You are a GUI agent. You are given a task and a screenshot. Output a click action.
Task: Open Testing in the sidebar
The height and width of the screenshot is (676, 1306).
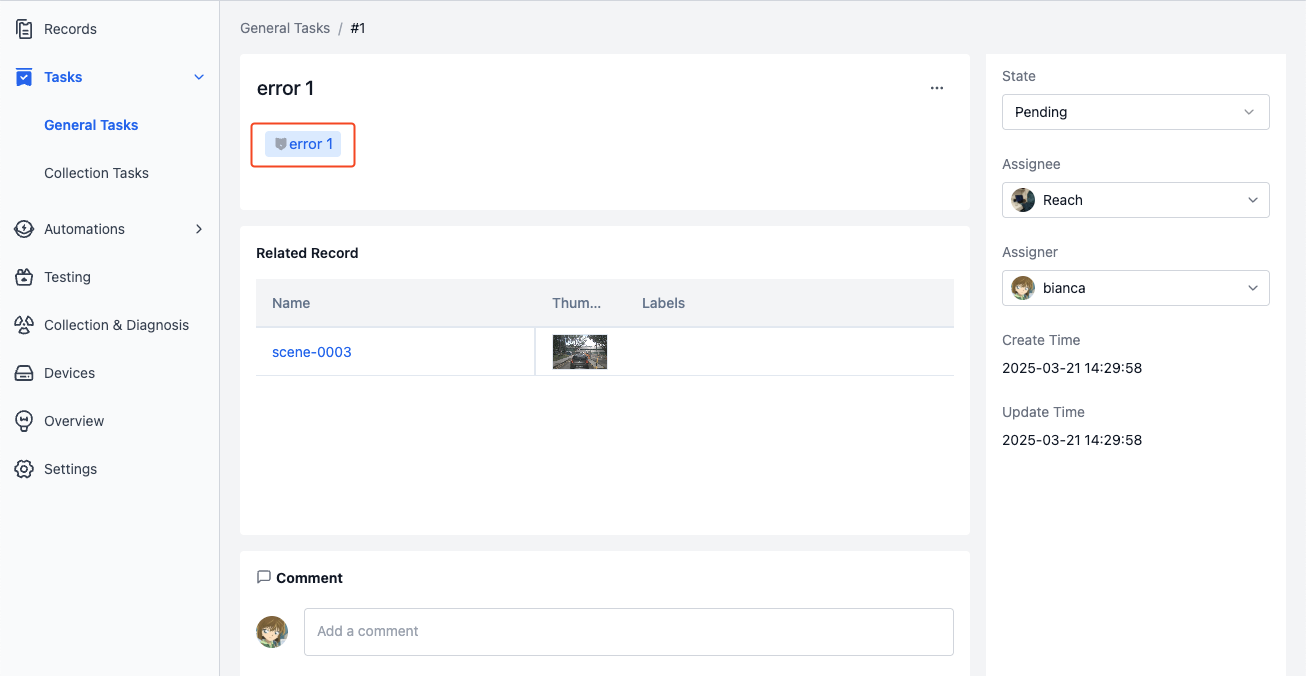point(67,277)
